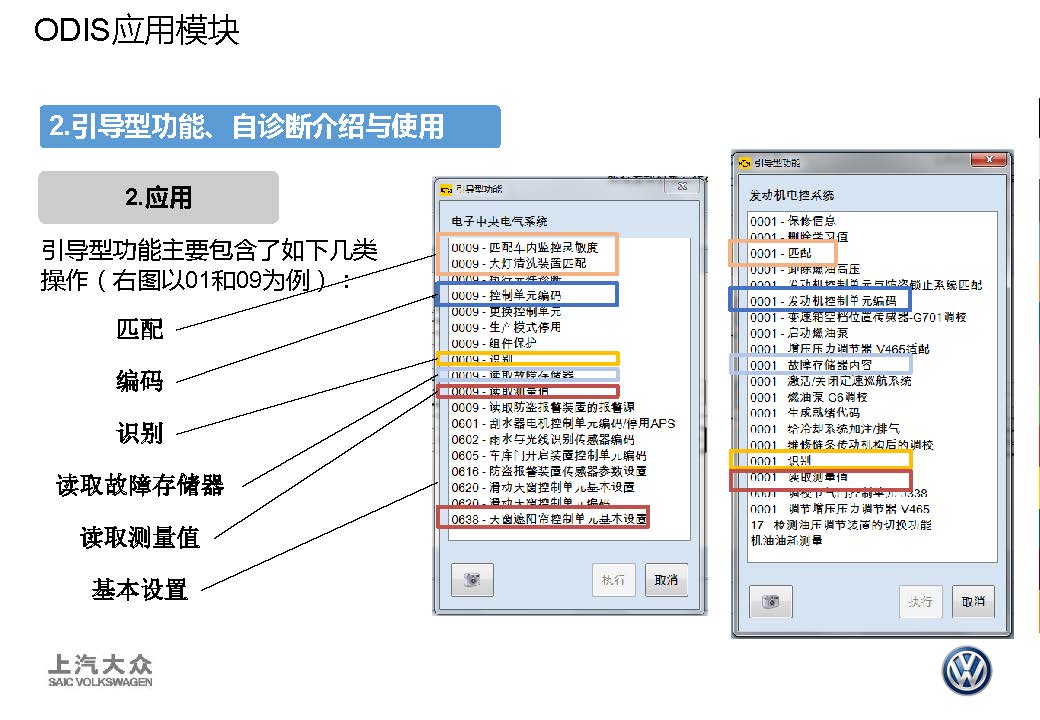Image resolution: width=1040 pixels, height=720 pixels.
Task: Close the 发动机电控系统 guided functions dialog
Action: 988,160
